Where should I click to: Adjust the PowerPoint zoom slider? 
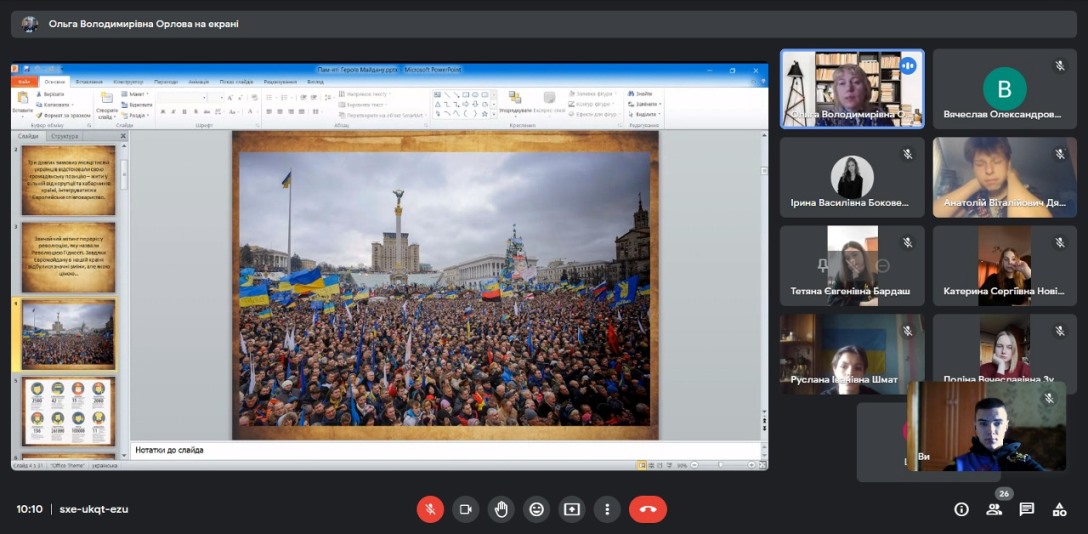point(722,466)
